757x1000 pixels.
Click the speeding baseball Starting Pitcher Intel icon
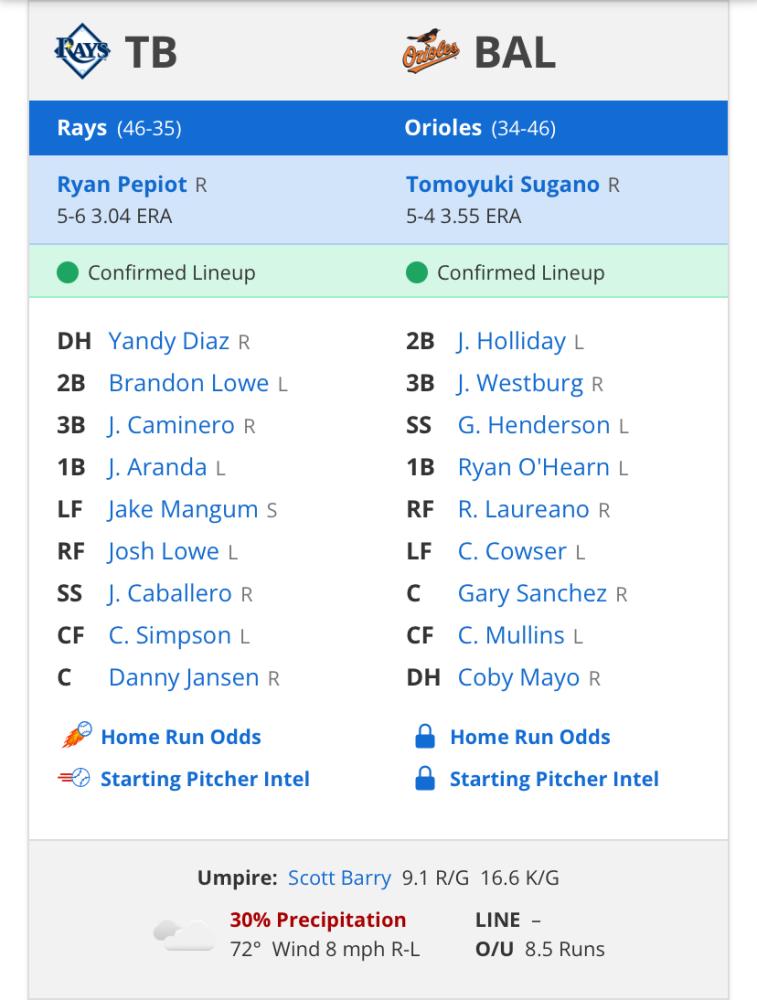tap(74, 777)
